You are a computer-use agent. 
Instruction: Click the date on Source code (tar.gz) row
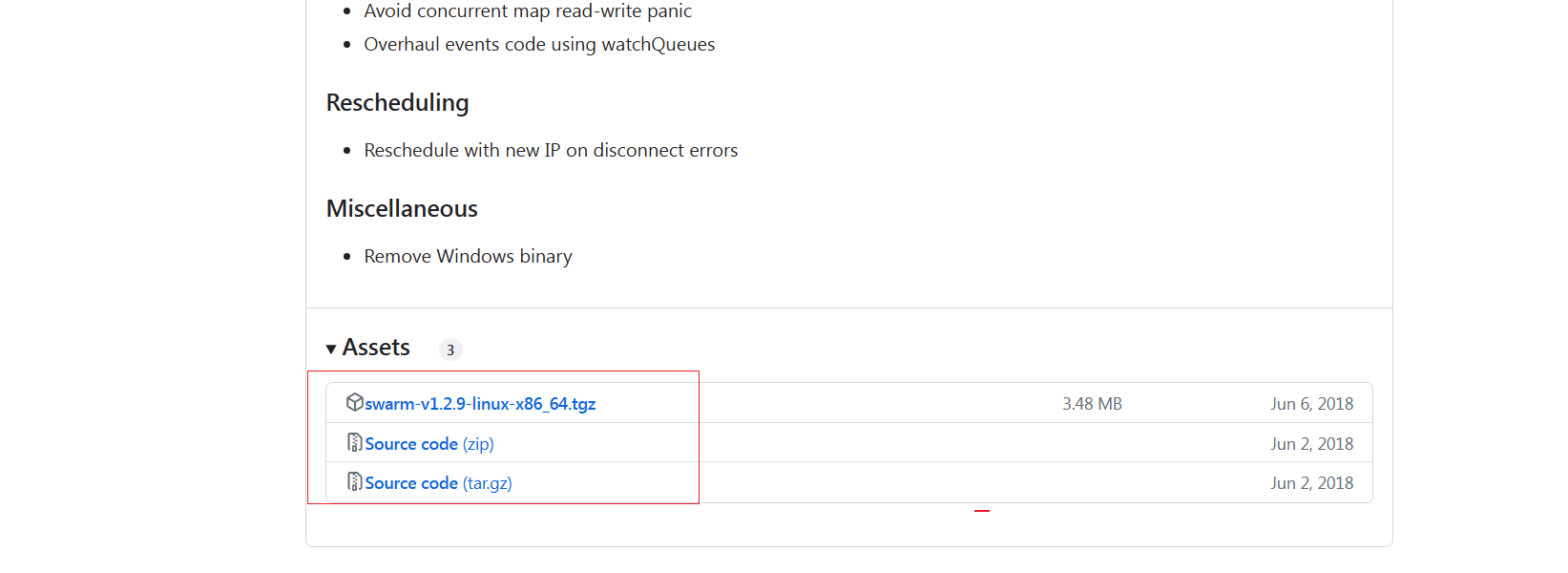[x=1311, y=483]
